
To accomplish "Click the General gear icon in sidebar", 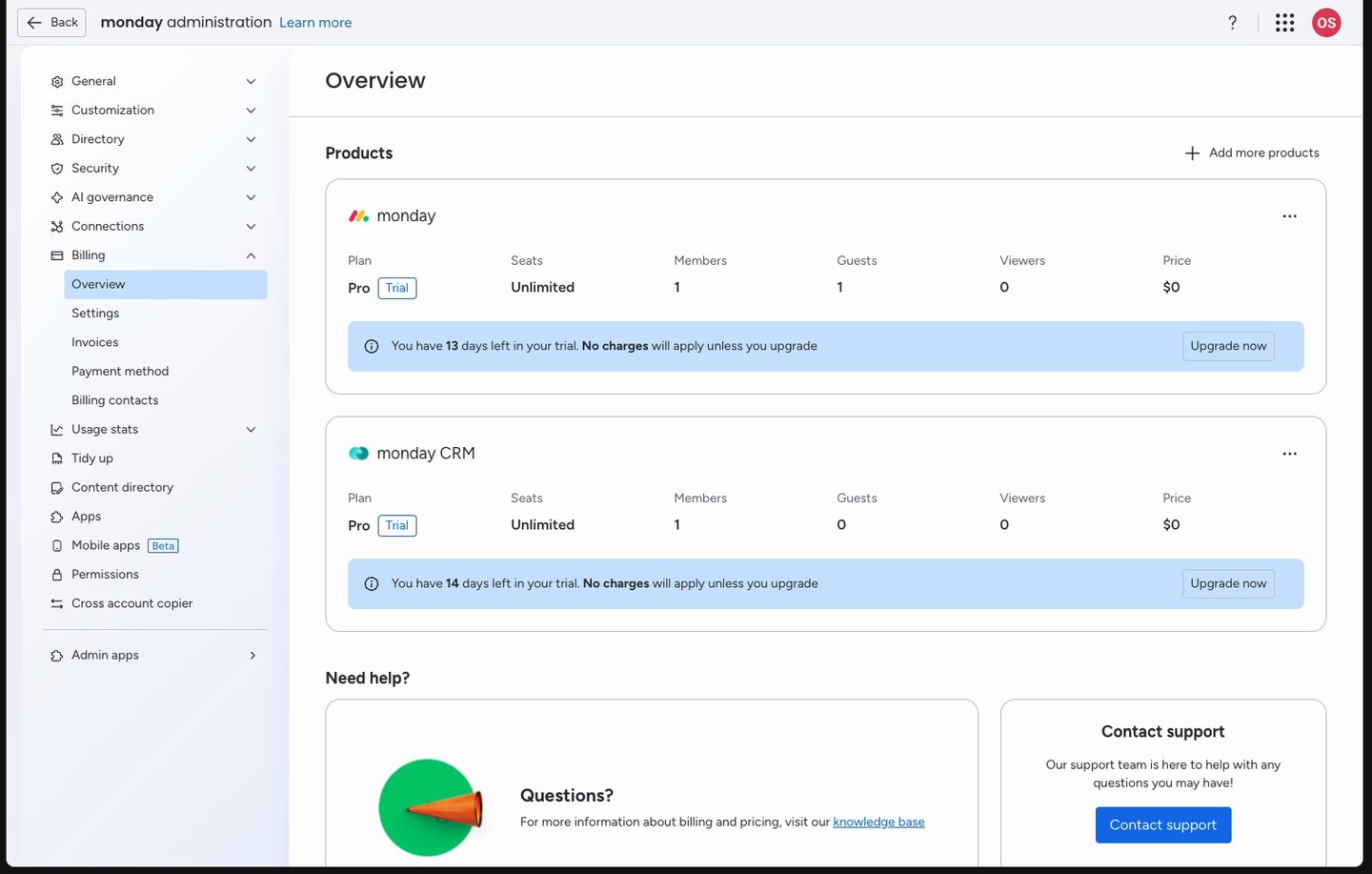I will (57, 82).
